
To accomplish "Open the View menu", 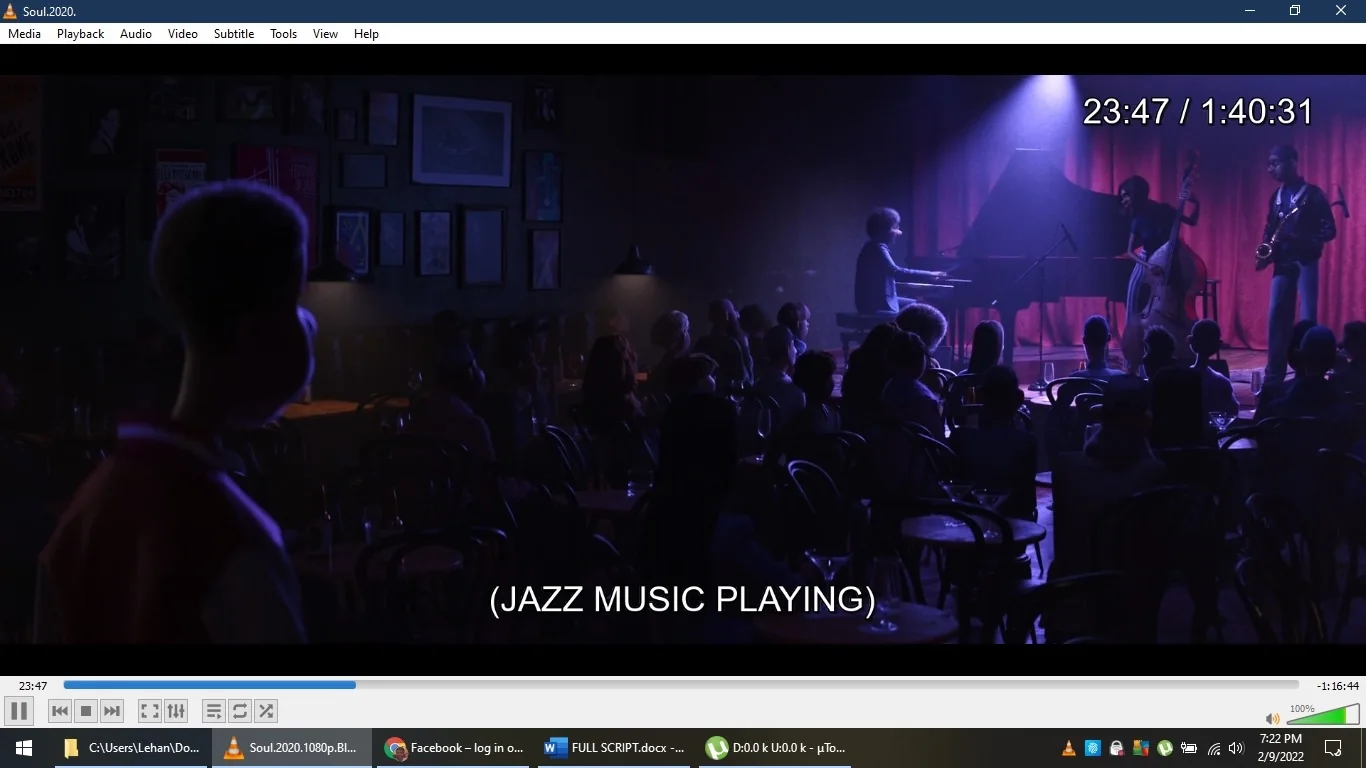I will point(326,34).
